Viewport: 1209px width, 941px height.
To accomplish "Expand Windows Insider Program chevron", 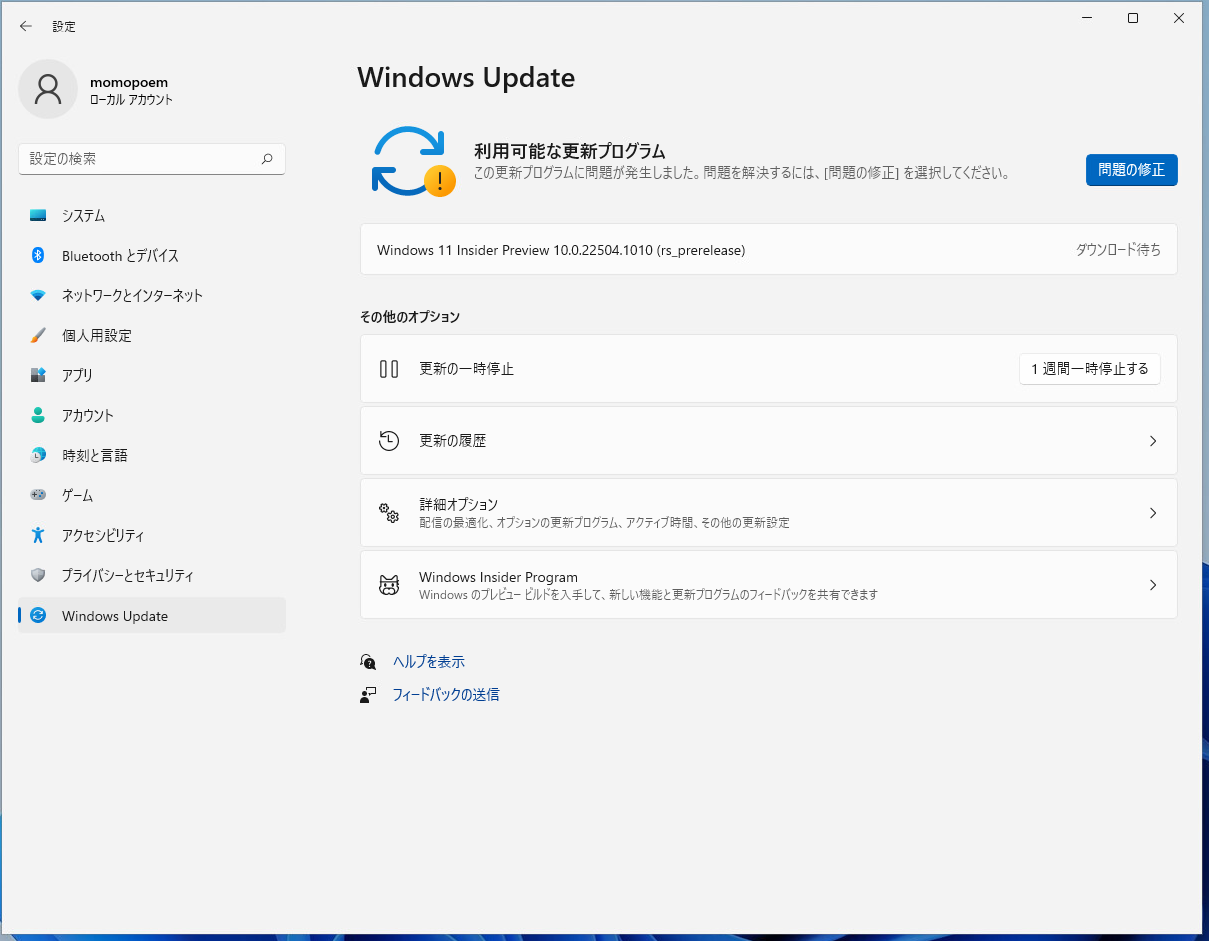I will click(1153, 585).
